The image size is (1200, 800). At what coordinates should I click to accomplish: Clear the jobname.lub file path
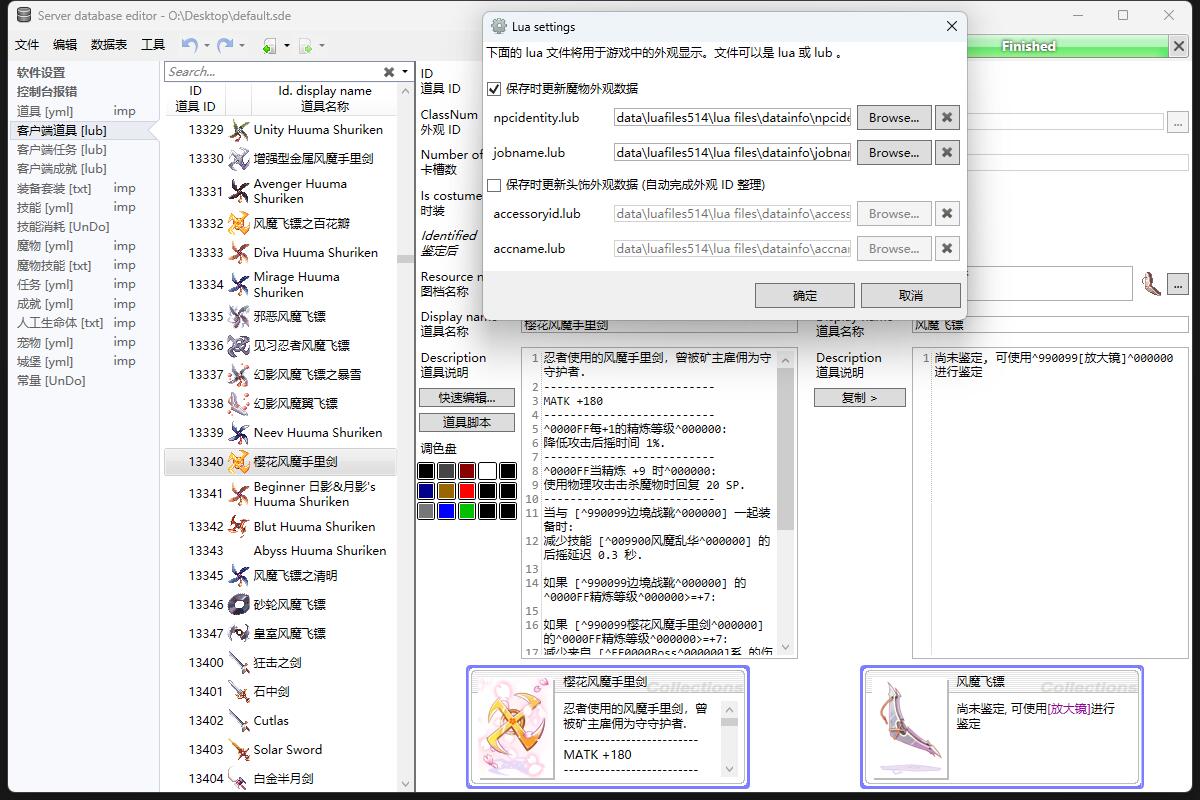946,153
